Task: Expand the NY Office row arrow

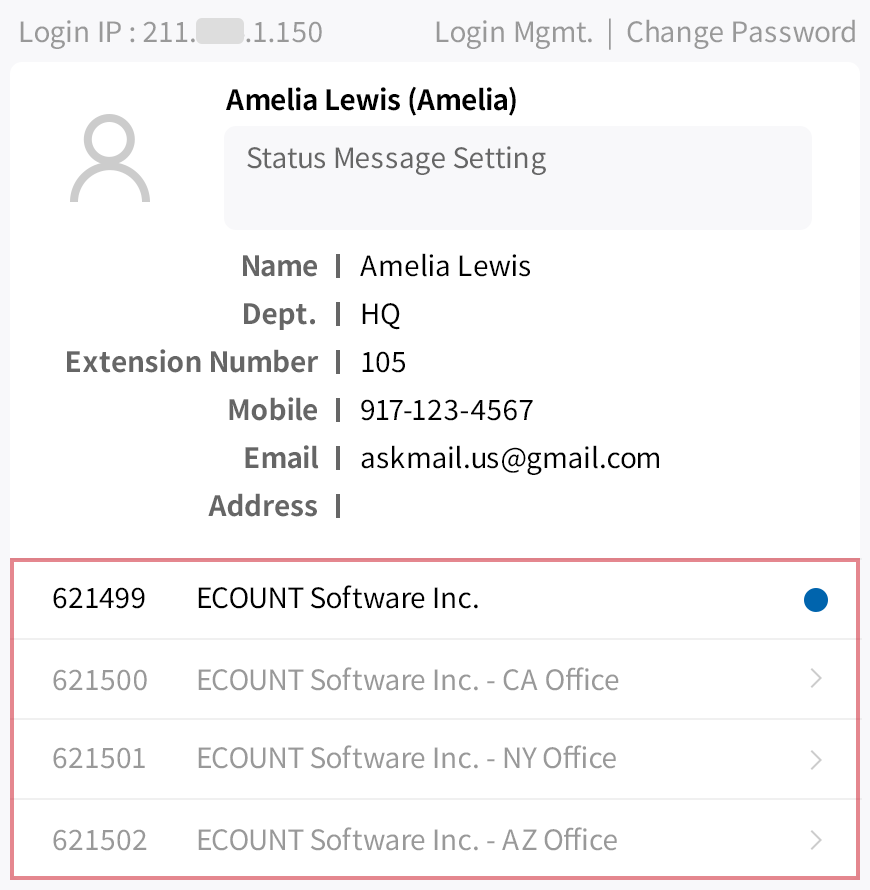Action: click(x=816, y=760)
